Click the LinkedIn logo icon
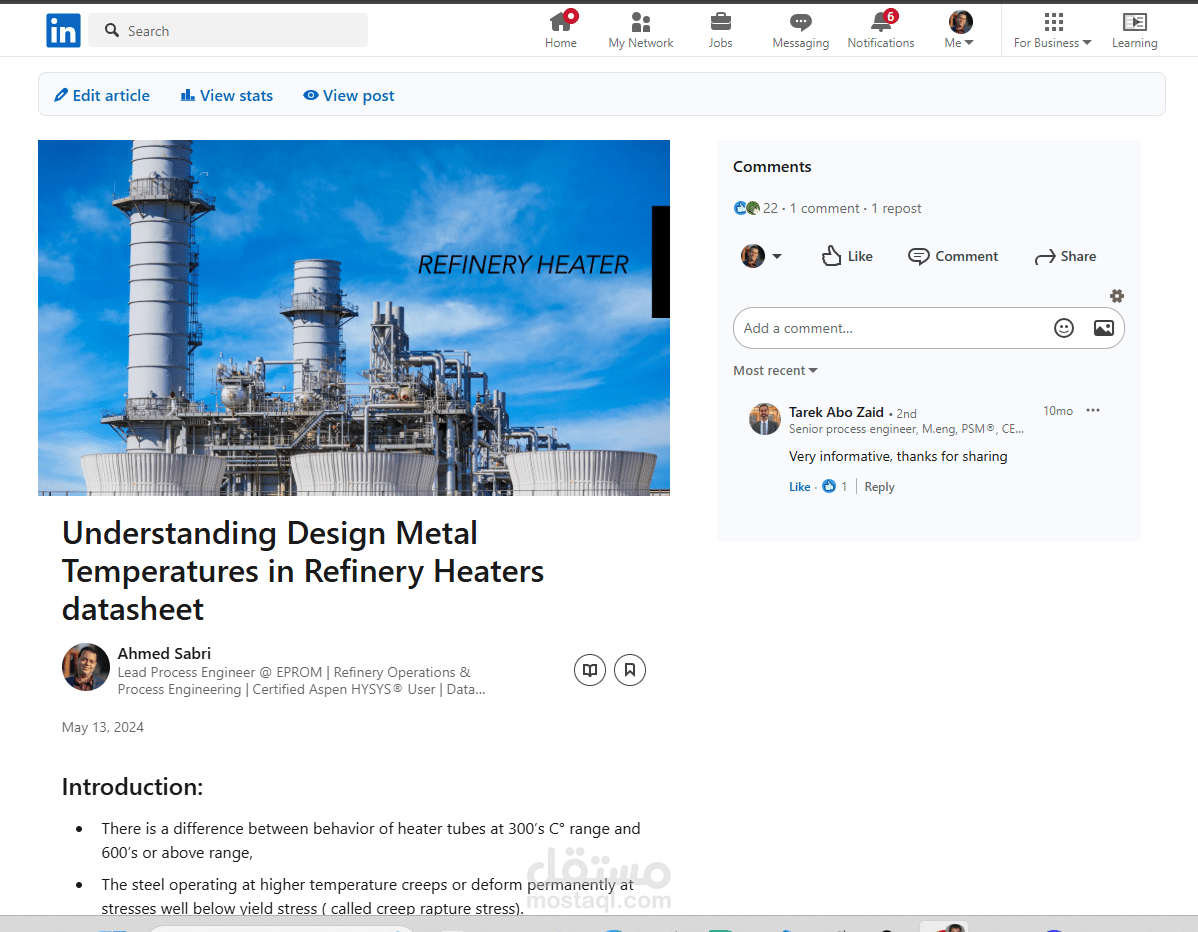The image size is (1198, 932). pos(63,31)
